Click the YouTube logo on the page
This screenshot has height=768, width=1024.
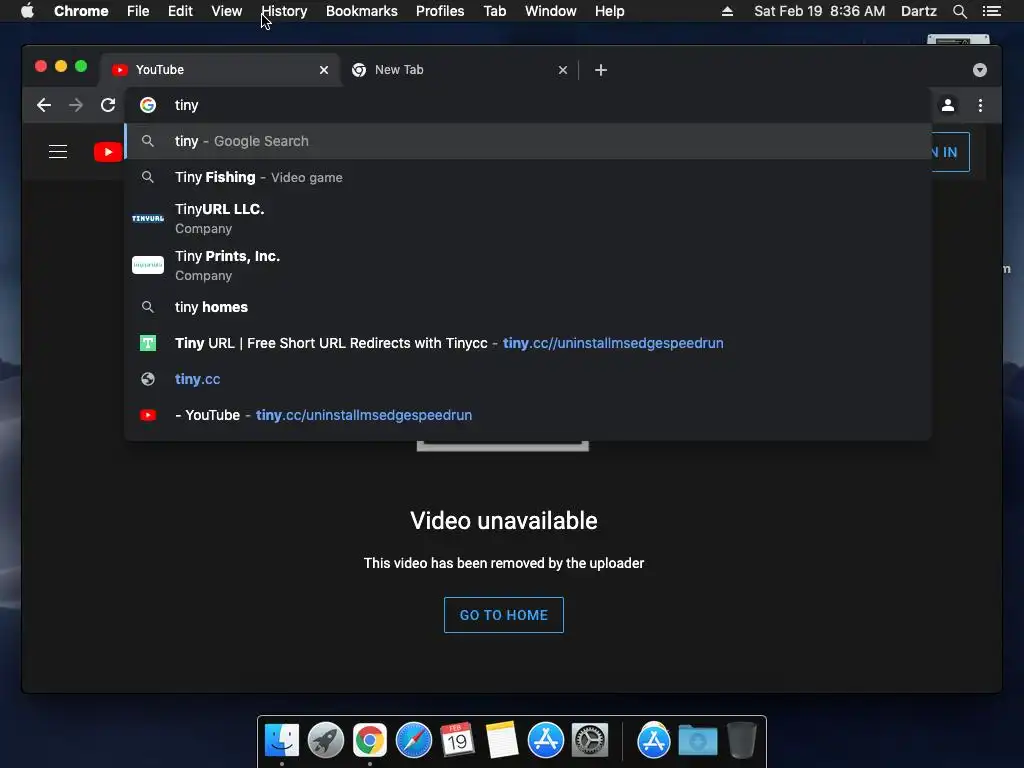pyautogui.click(x=108, y=152)
